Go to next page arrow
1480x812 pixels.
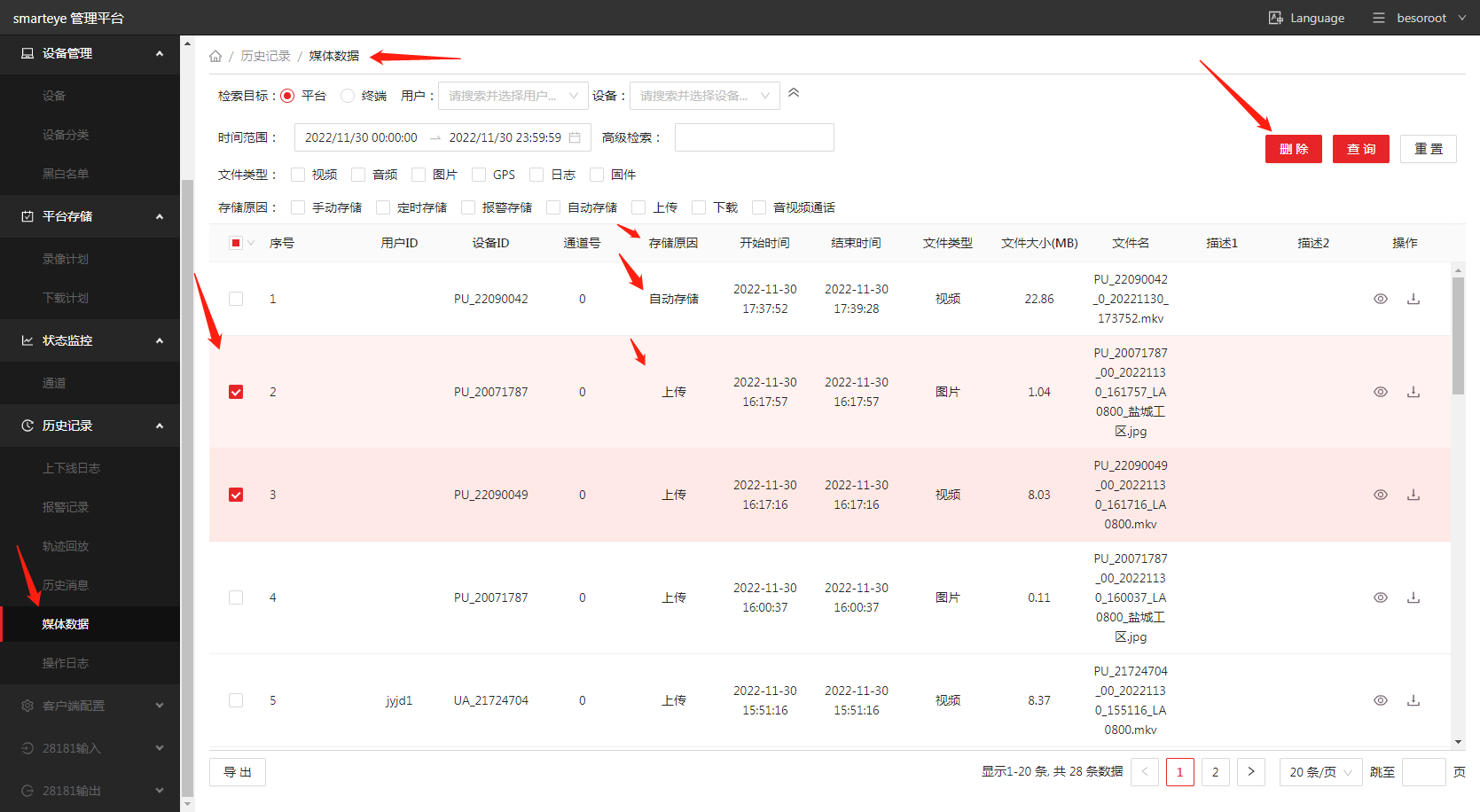(x=1251, y=772)
